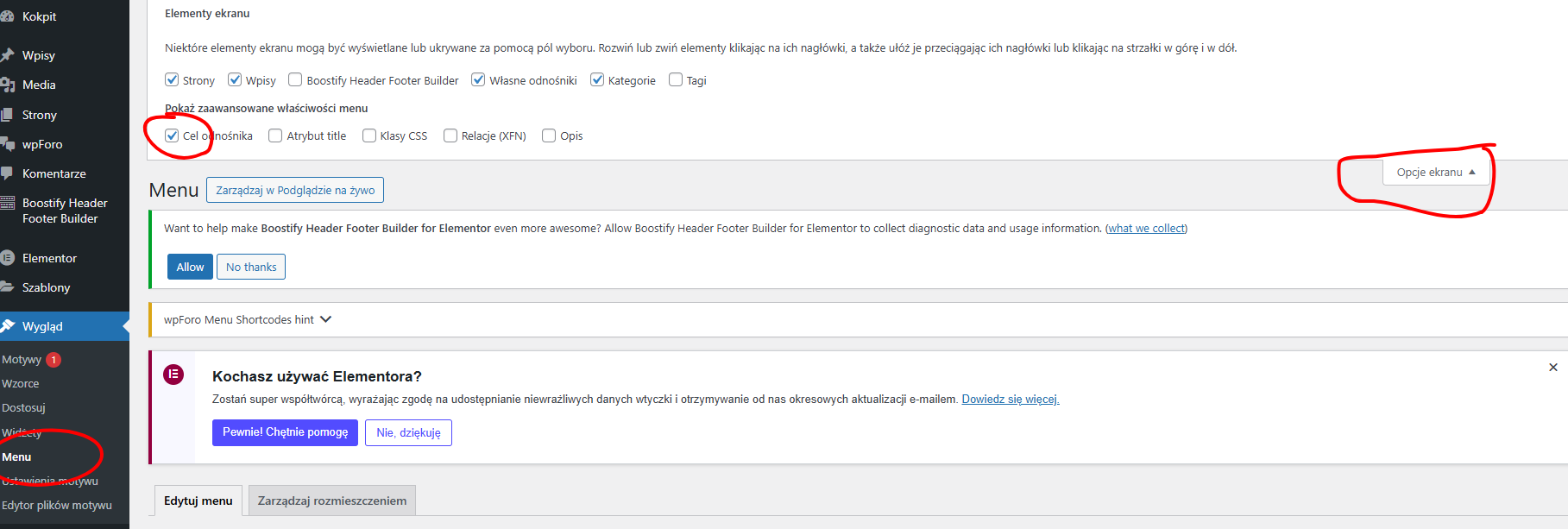1568x529 pixels.
Task: Click the Szablony folder icon
Action: click(7, 287)
